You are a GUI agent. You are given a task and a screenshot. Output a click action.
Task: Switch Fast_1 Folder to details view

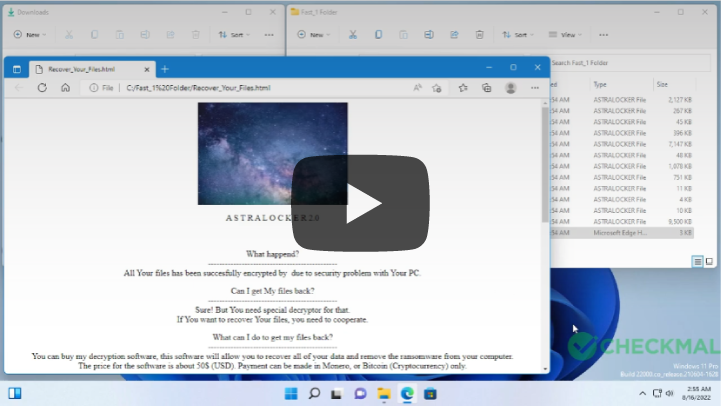pyautogui.click(x=698, y=262)
